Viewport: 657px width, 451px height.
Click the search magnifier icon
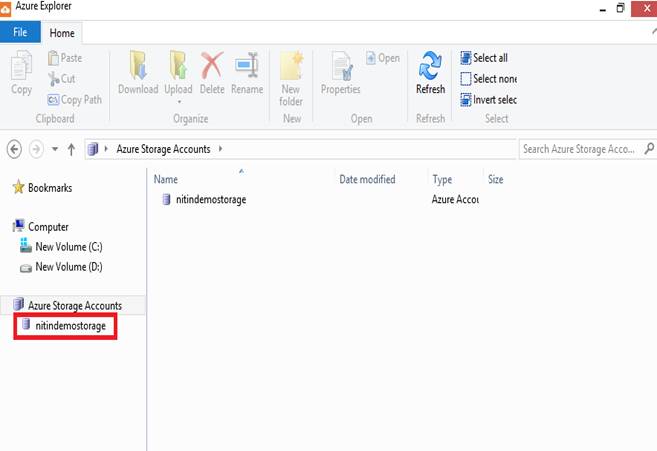[649, 148]
